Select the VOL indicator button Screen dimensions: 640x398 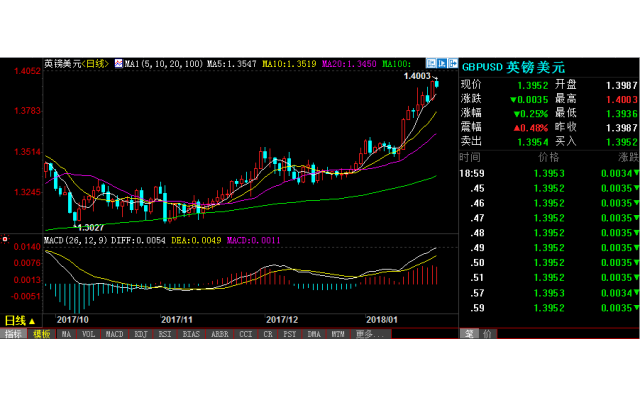pyautogui.click(x=89, y=334)
